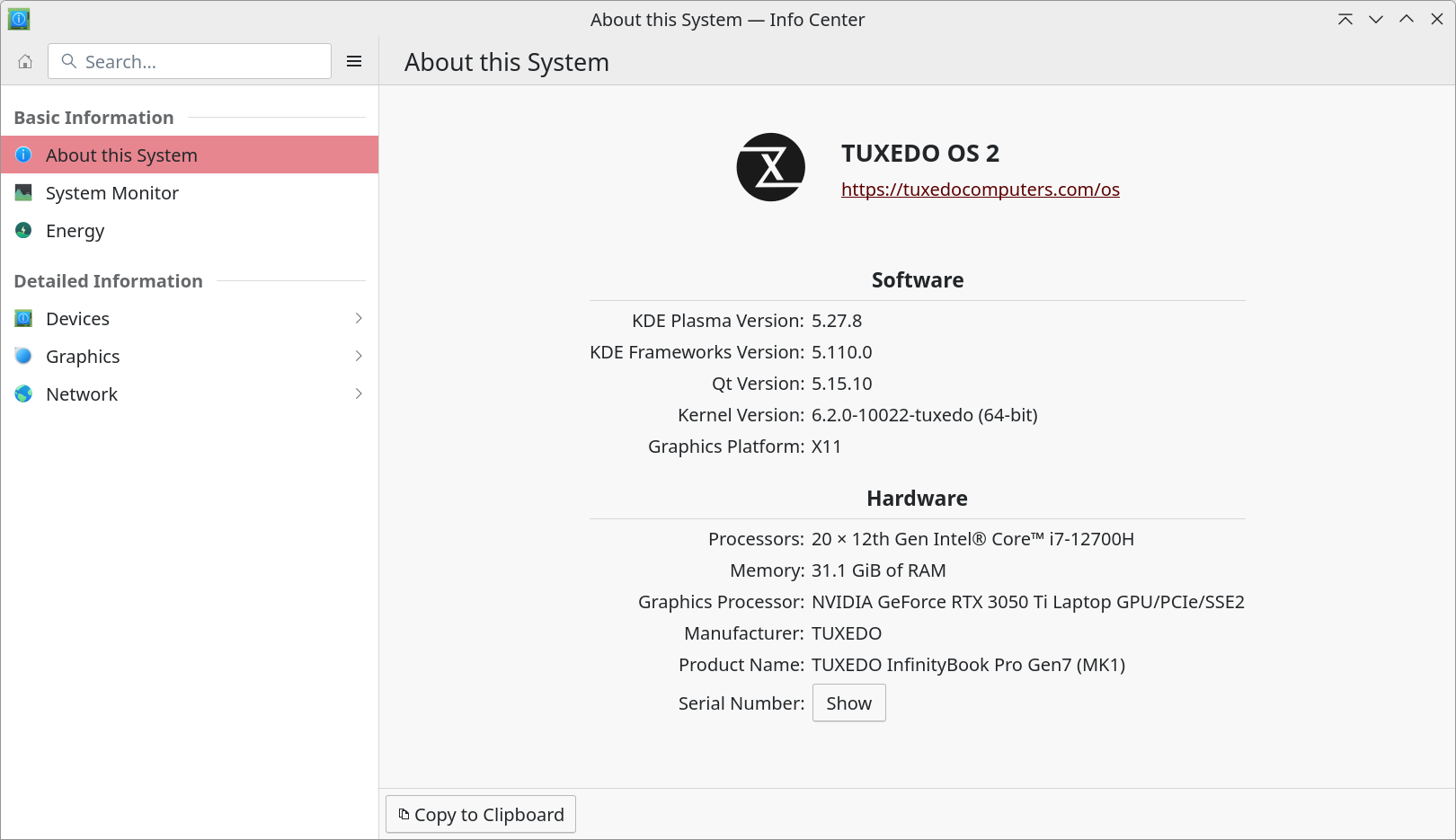Open the hamburger menu beside the search field
1456x840 pixels.
coord(354,61)
